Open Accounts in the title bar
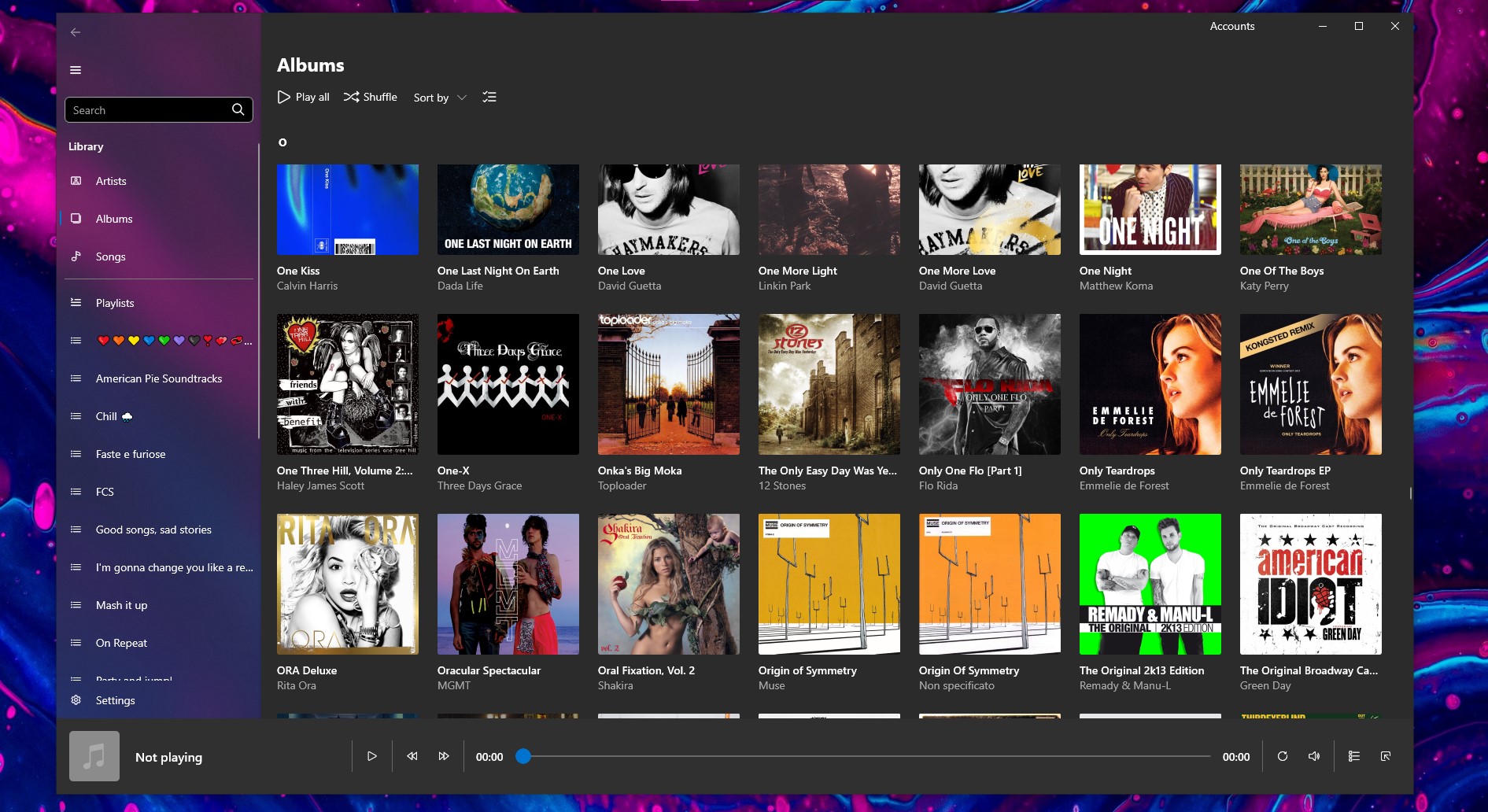 [1232, 26]
